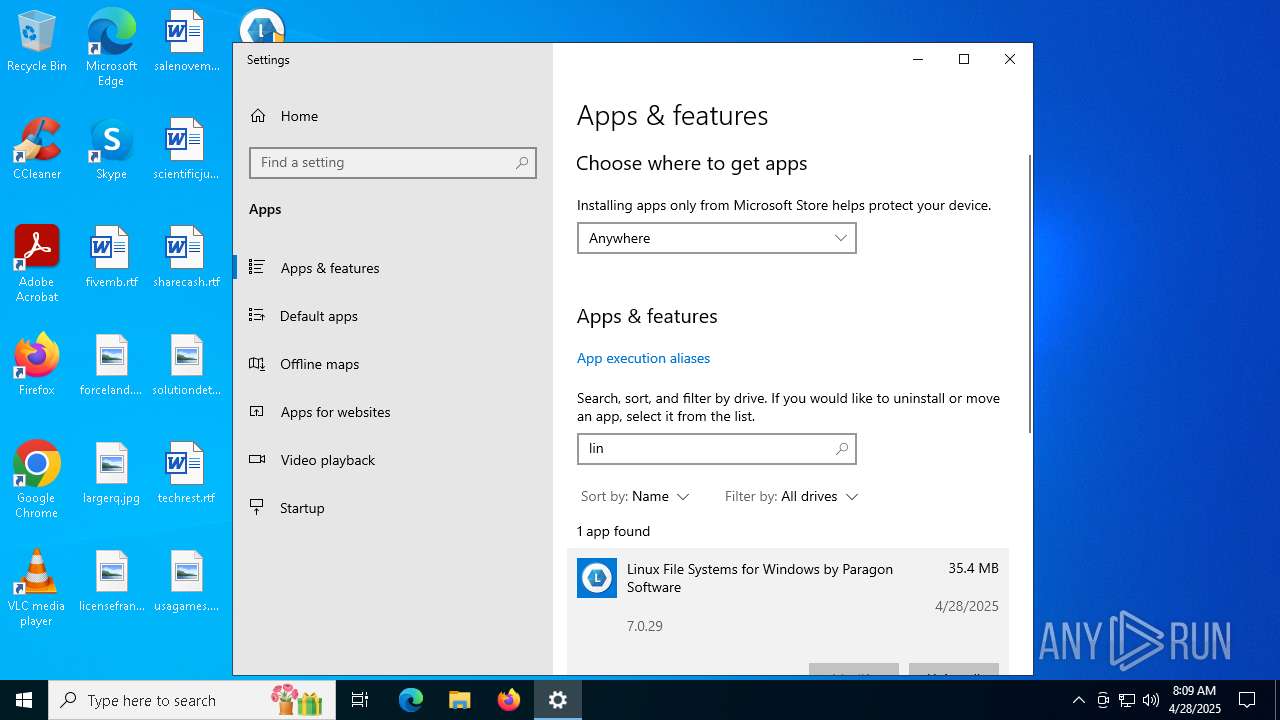Select the scientificju document on desktop
This screenshot has width=1280, height=720.
[186, 150]
